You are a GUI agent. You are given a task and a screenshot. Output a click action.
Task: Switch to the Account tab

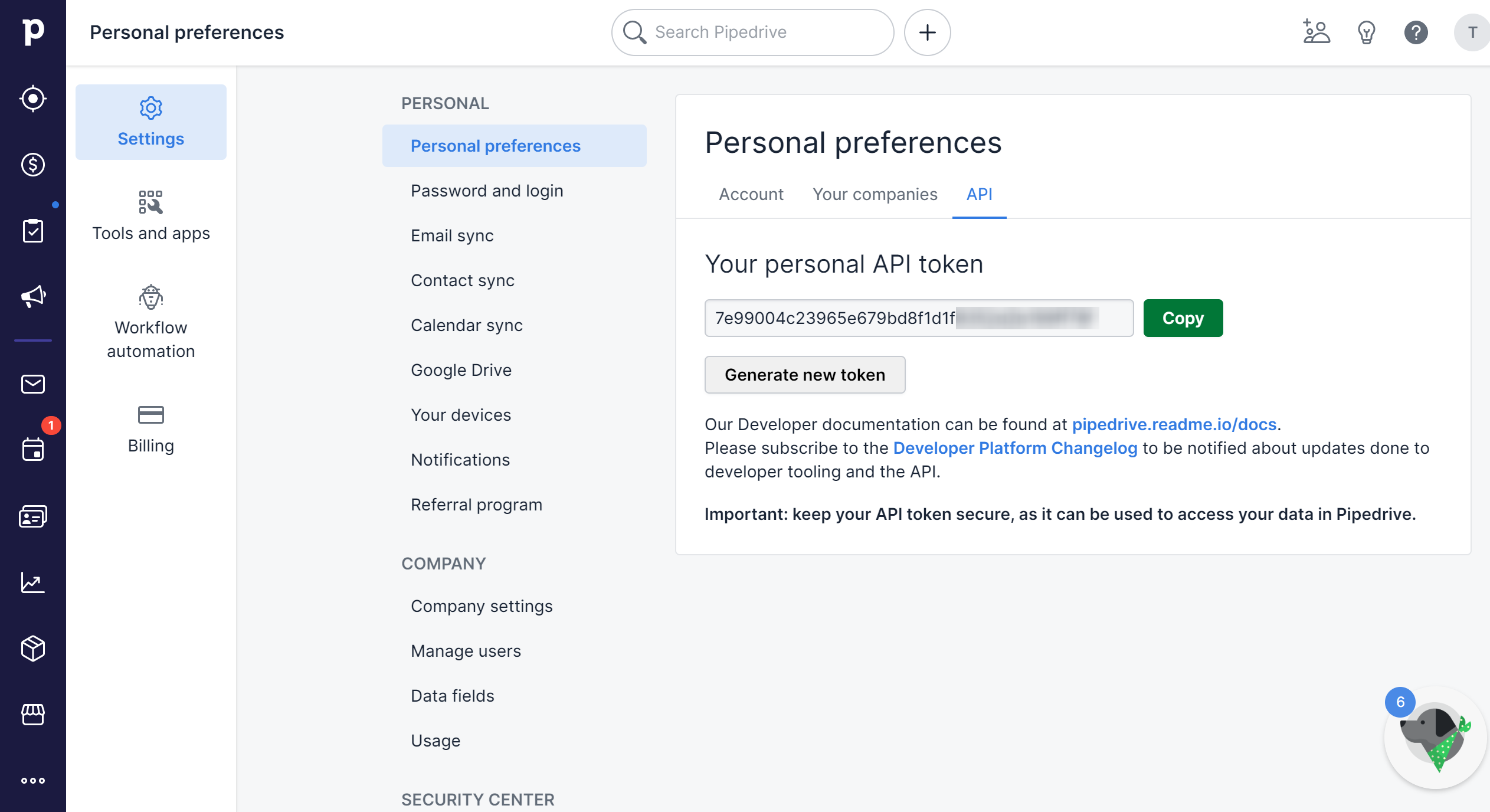(751, 194)
